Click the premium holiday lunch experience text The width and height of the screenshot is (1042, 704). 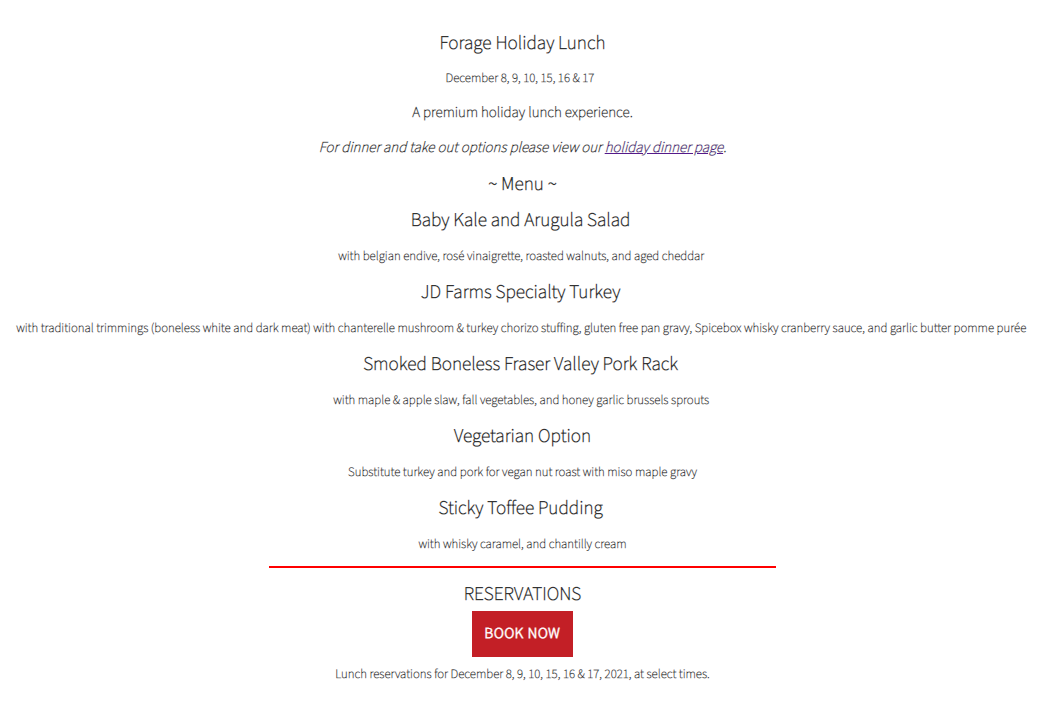522,112
